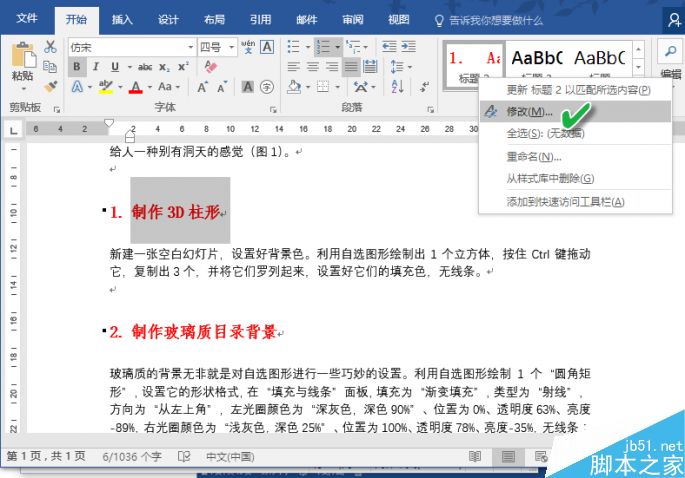Open the 段落 dialog launcher
The image size is (685, 478).
[x=430, y=110]
